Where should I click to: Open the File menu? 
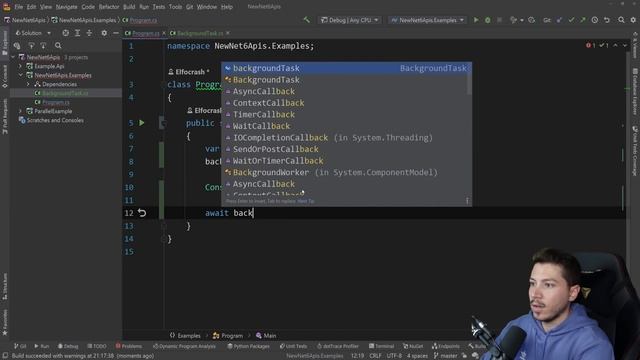pyautogui.click(x=19, y=7)
